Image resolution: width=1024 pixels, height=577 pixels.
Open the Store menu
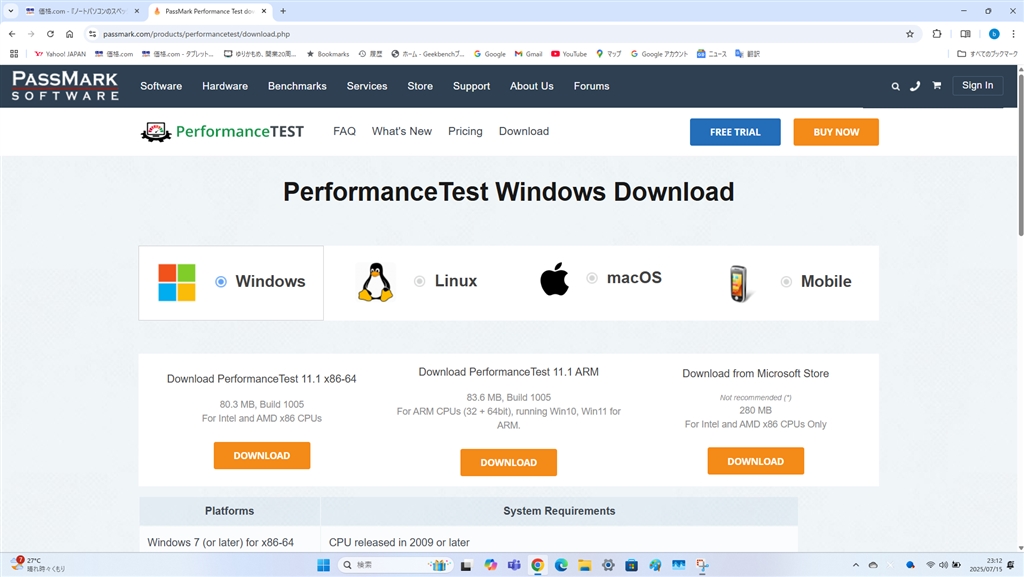[420, 86]
